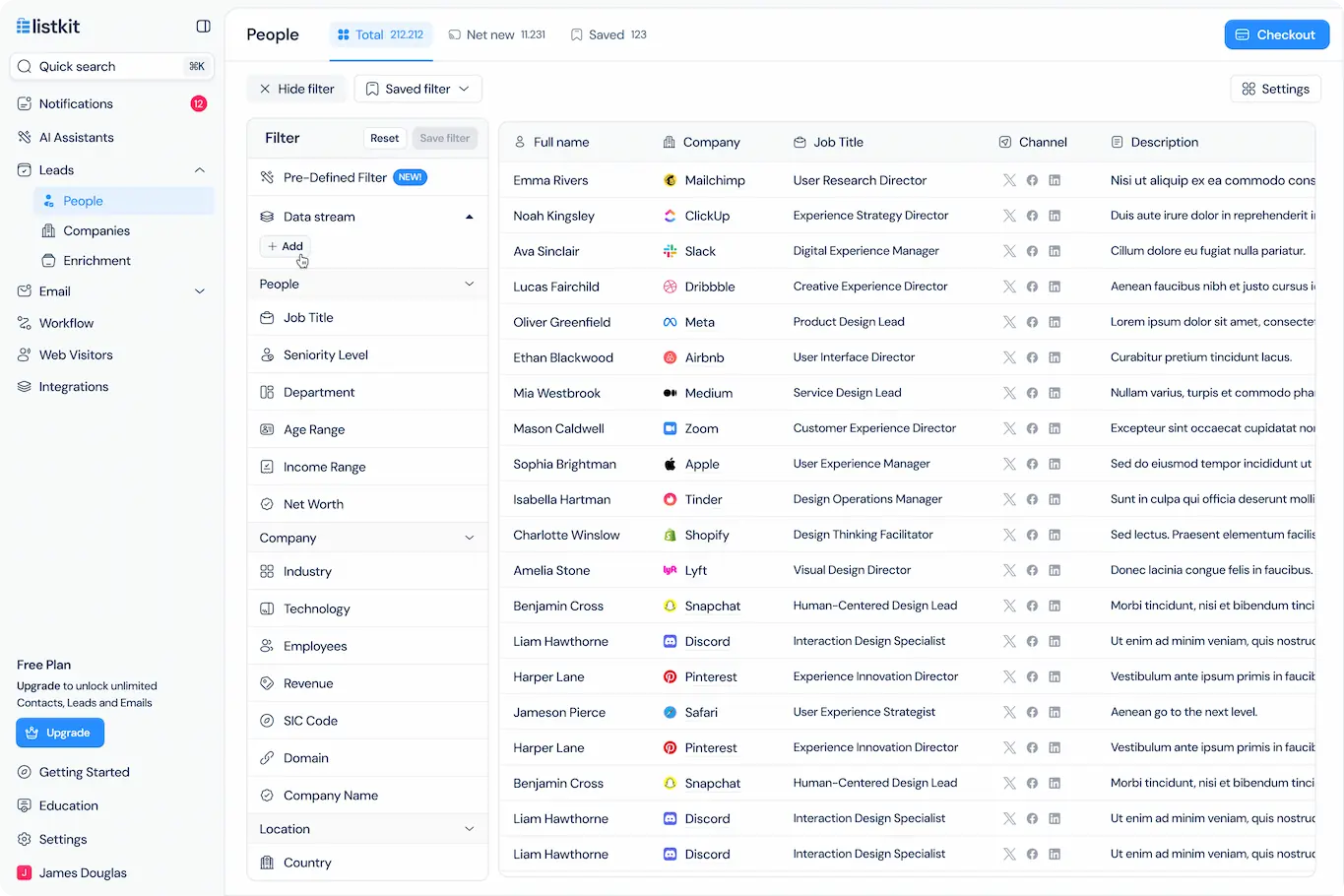Toggle the sidebar collapse icon
Screen dimensions: 1344x896
click(203, 27)
